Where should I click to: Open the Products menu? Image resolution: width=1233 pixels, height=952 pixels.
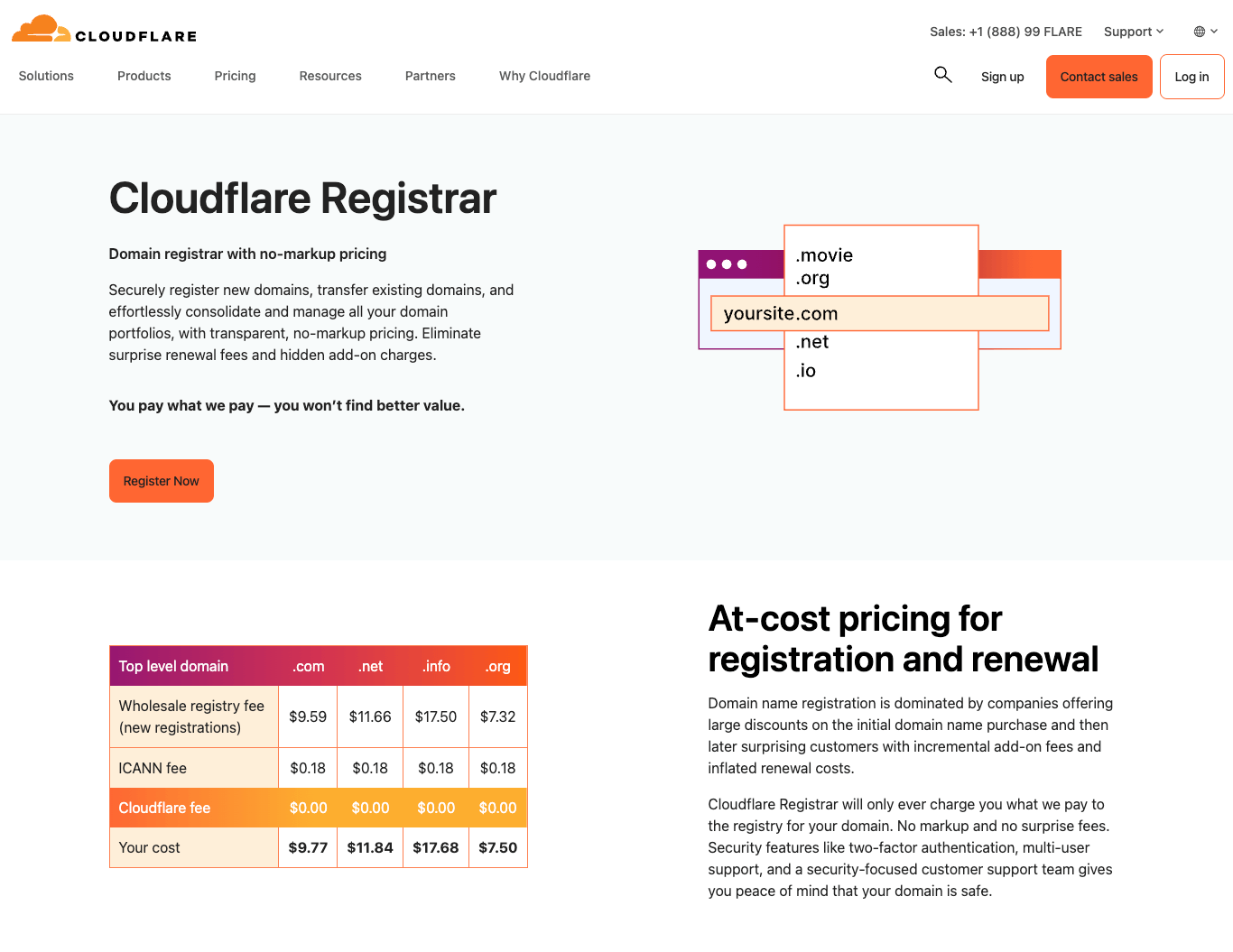coord(144,76)
